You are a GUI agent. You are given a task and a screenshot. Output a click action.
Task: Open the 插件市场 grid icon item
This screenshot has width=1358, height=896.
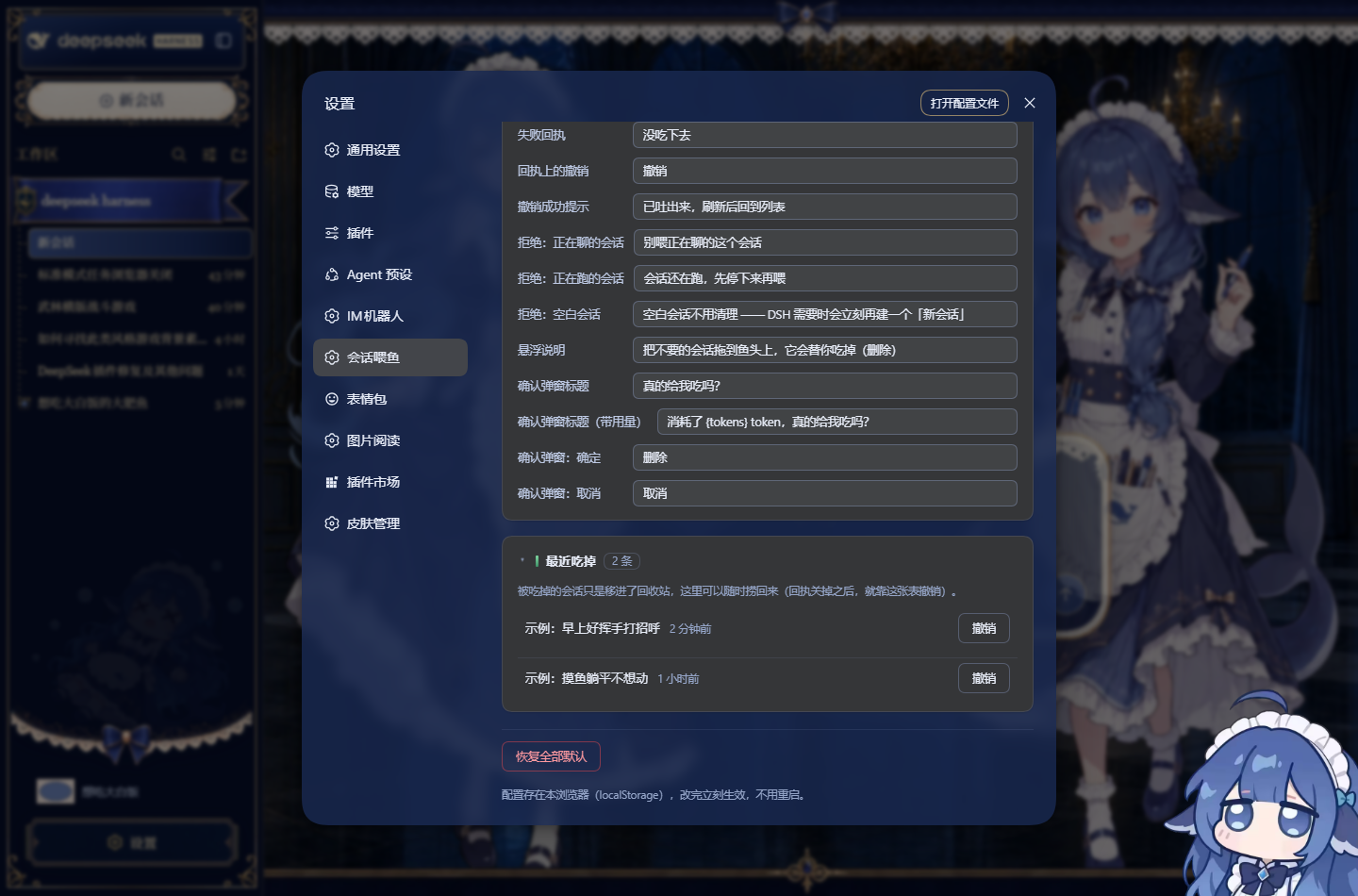coord(390,482)
